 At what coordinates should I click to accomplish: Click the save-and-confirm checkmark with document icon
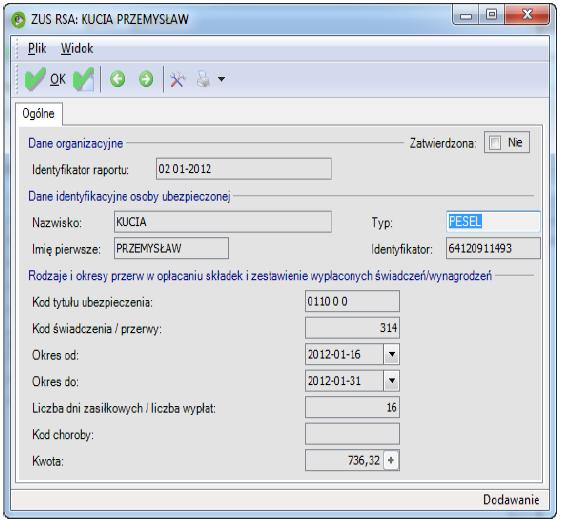[x=83, y=79]
